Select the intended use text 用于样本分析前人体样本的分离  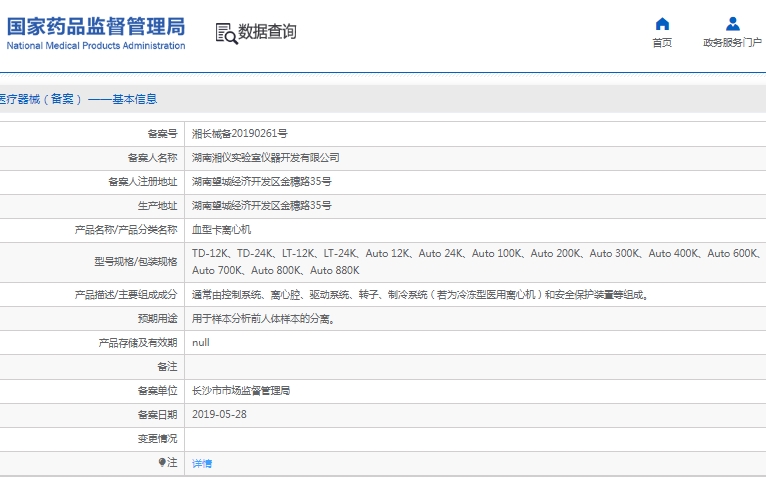click(x=263, y=319)
